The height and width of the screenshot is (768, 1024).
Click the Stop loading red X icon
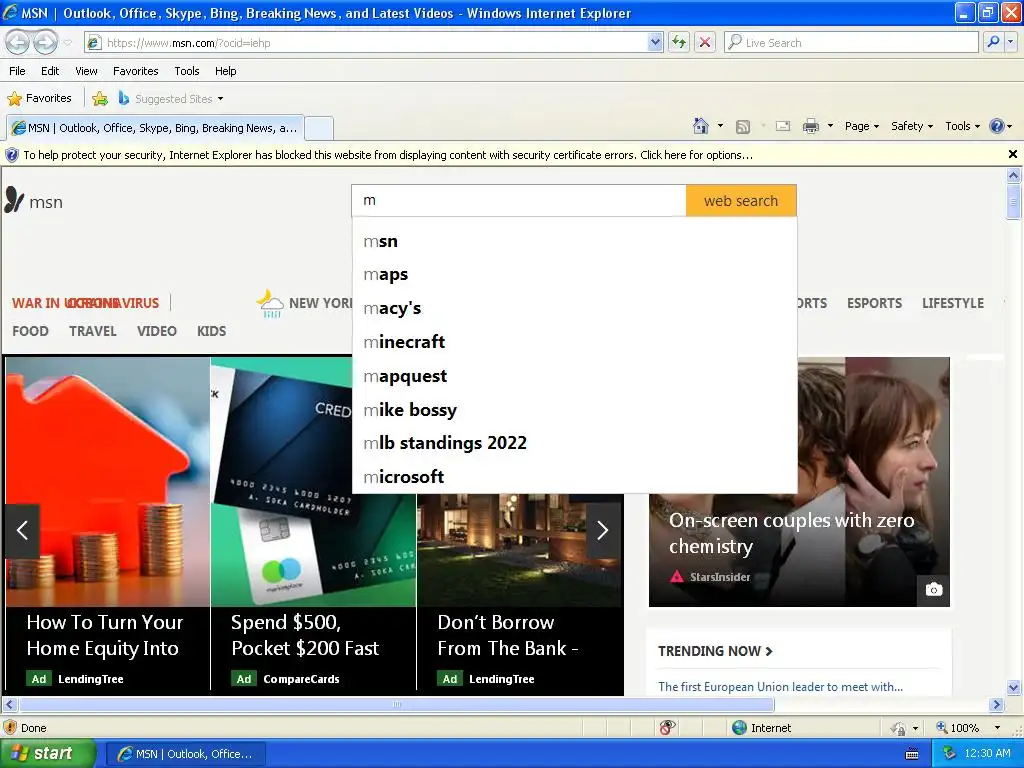click(x=705, y=42)
